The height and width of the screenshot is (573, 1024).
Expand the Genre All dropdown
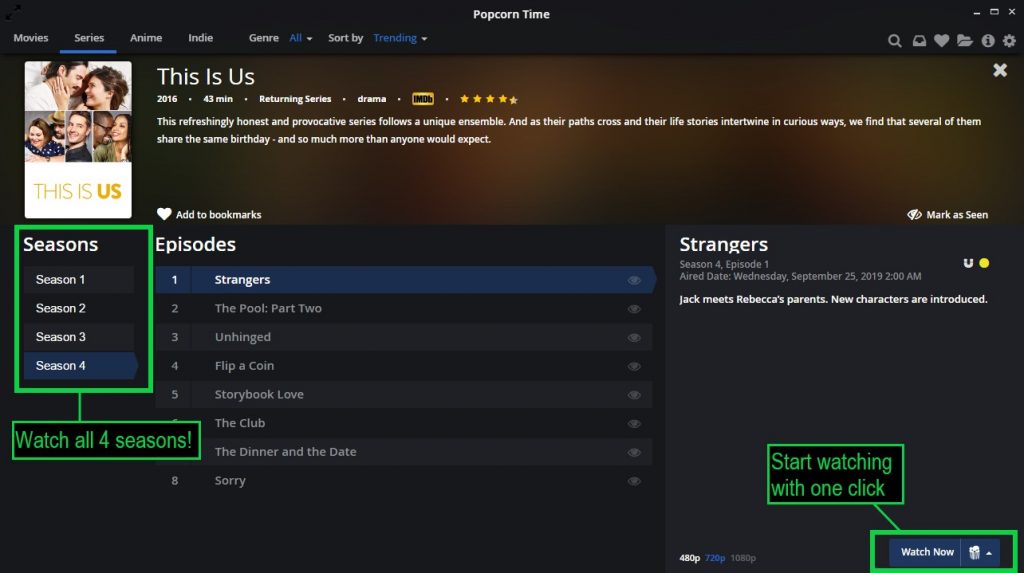point(300,38)
